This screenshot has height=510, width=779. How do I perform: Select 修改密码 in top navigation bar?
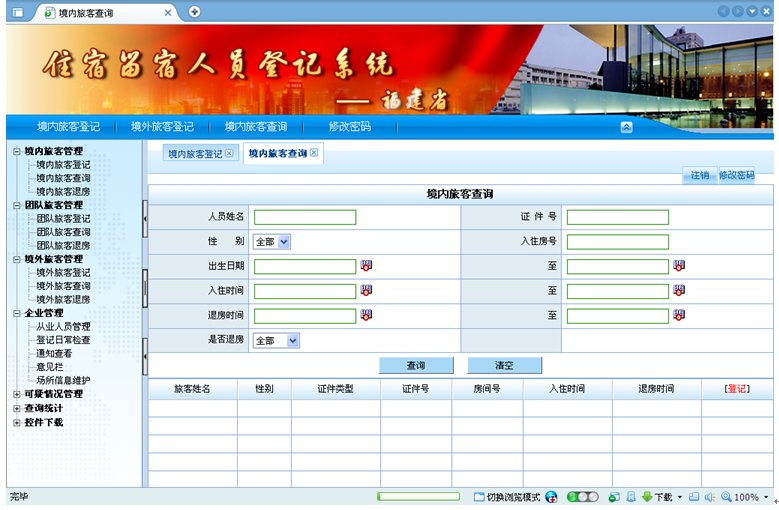pos(350,127)
